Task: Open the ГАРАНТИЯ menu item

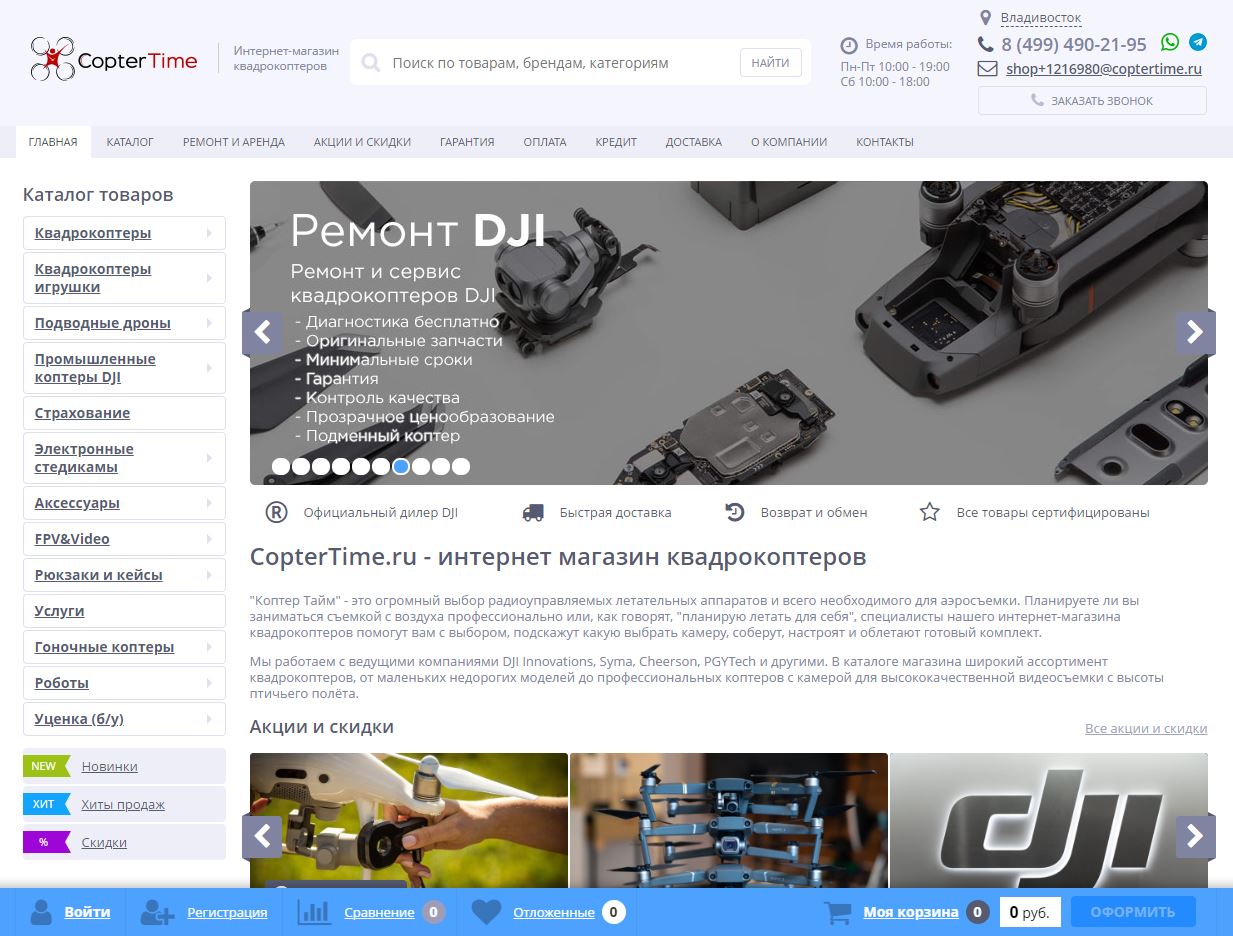Action: pos(467,142)
